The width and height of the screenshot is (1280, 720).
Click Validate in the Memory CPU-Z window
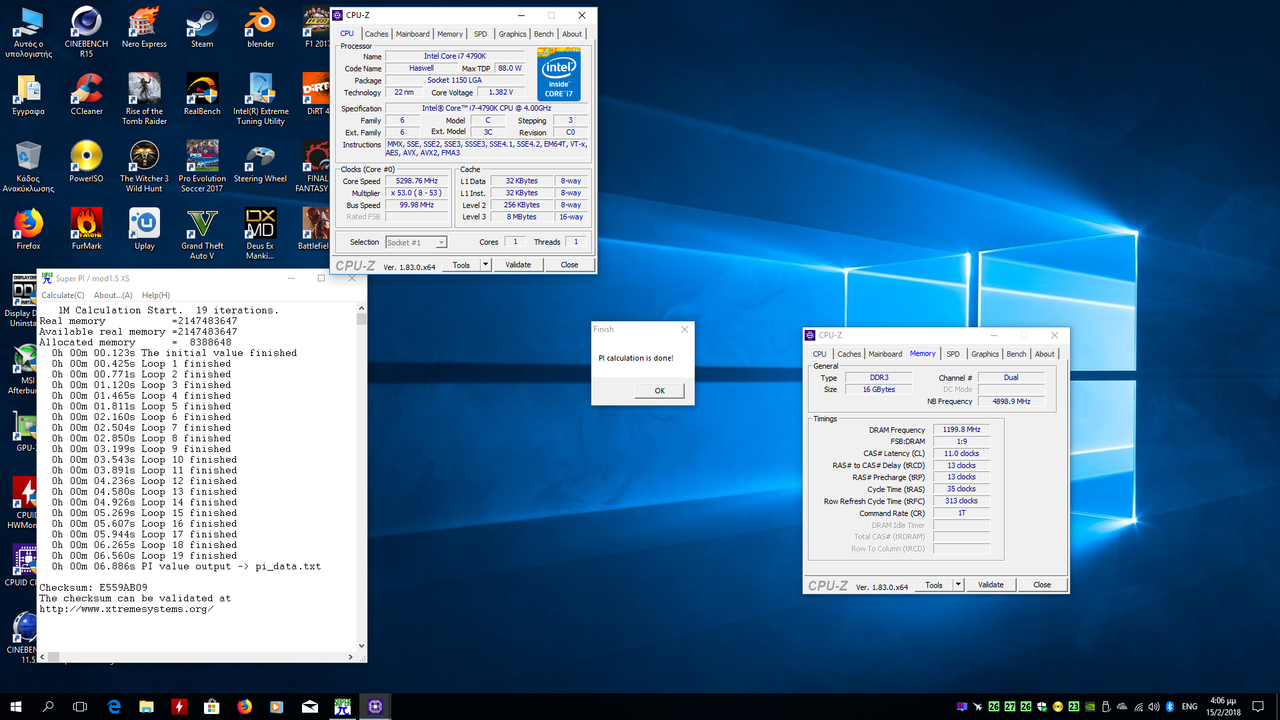[x=991, y=585]
